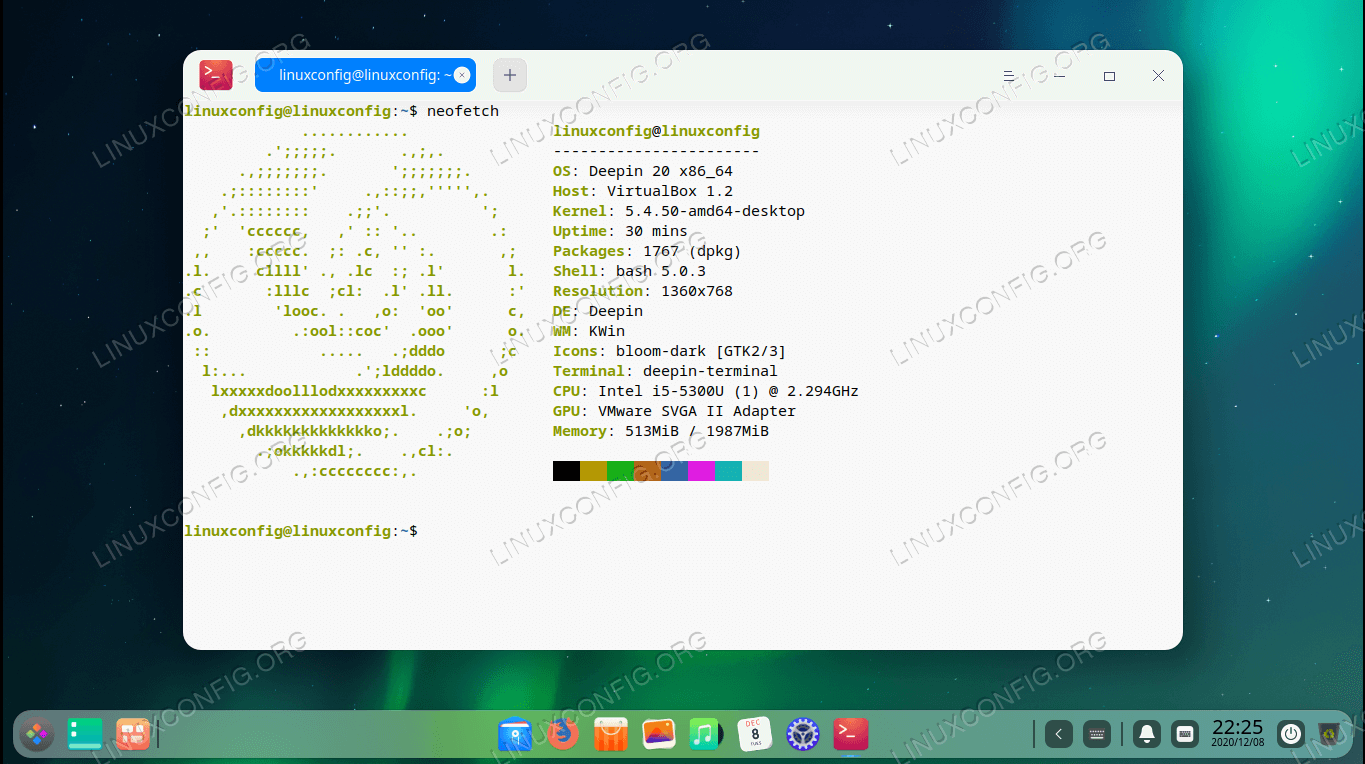
Task: Click the black neofetch color block
Action: tap(566, 471)
